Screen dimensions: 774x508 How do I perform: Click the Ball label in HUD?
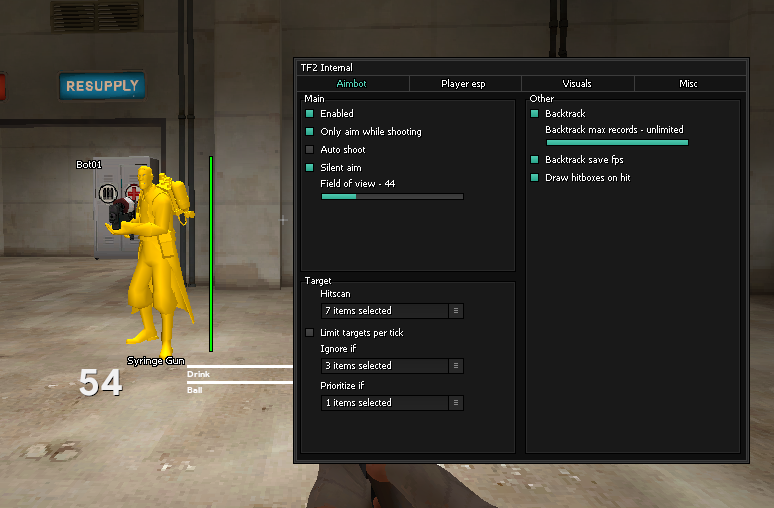pyautogui.click(x=194, y=390)
